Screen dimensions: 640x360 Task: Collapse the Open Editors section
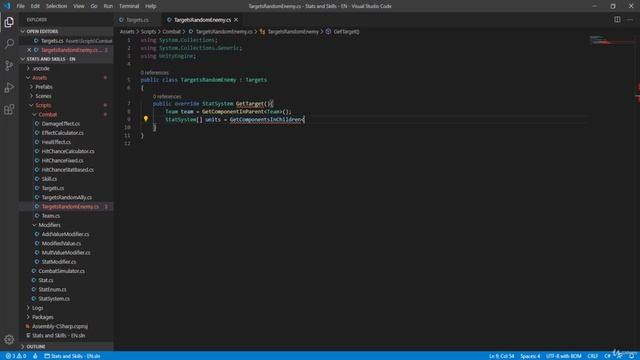point(42,31)
